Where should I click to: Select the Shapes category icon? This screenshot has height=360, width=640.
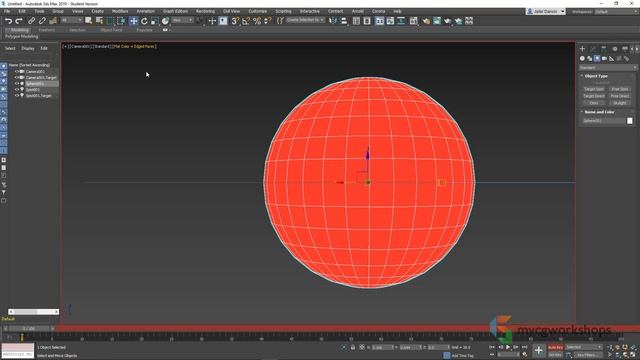590,59
